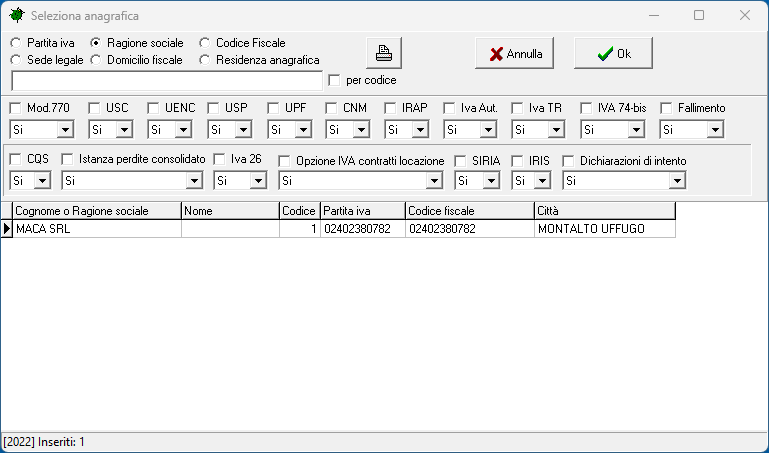Enable the per codice checkbox

pyautogui.click(x=335, y=80)
